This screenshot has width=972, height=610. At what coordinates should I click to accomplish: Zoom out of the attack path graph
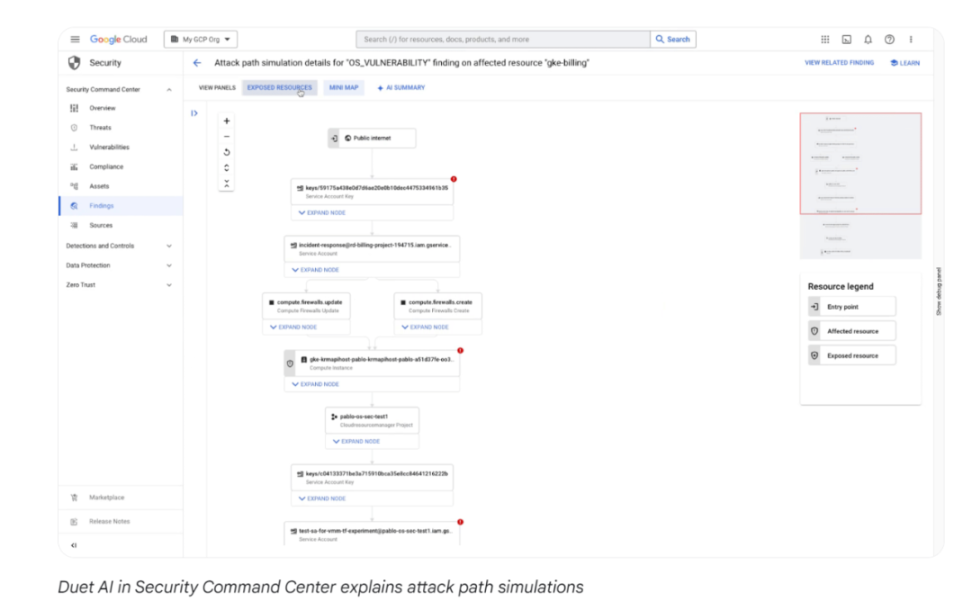coord(226,136)
